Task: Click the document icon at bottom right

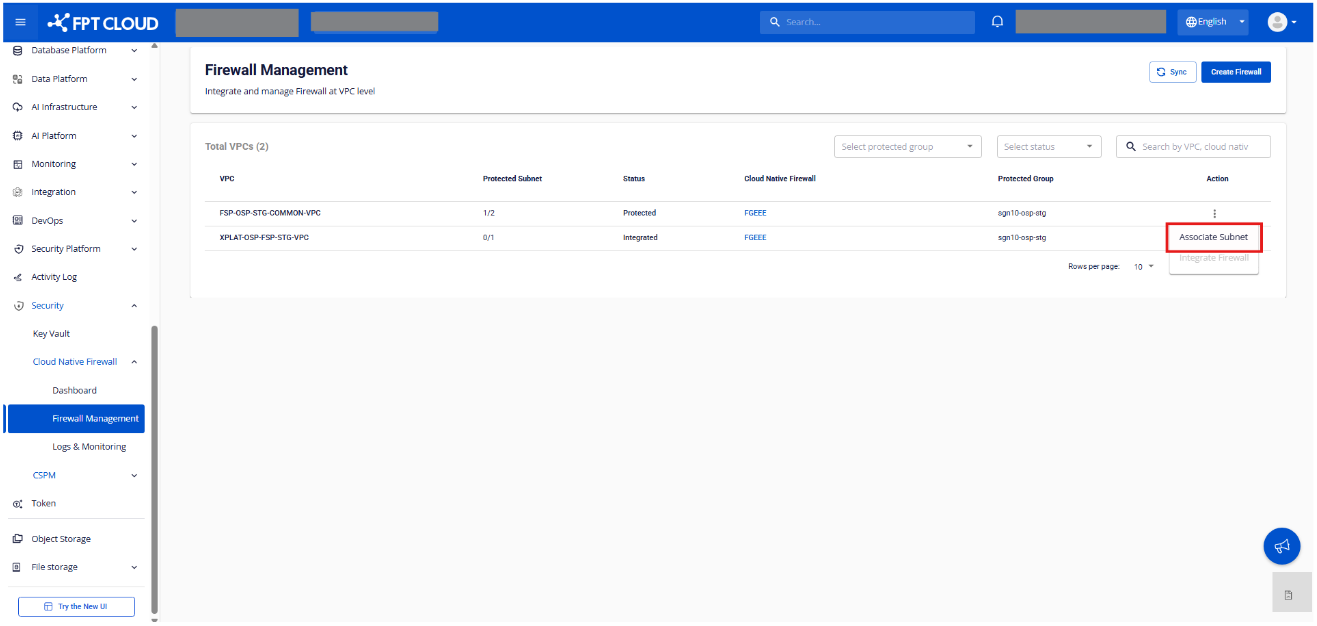Action: pos(1288,595)
